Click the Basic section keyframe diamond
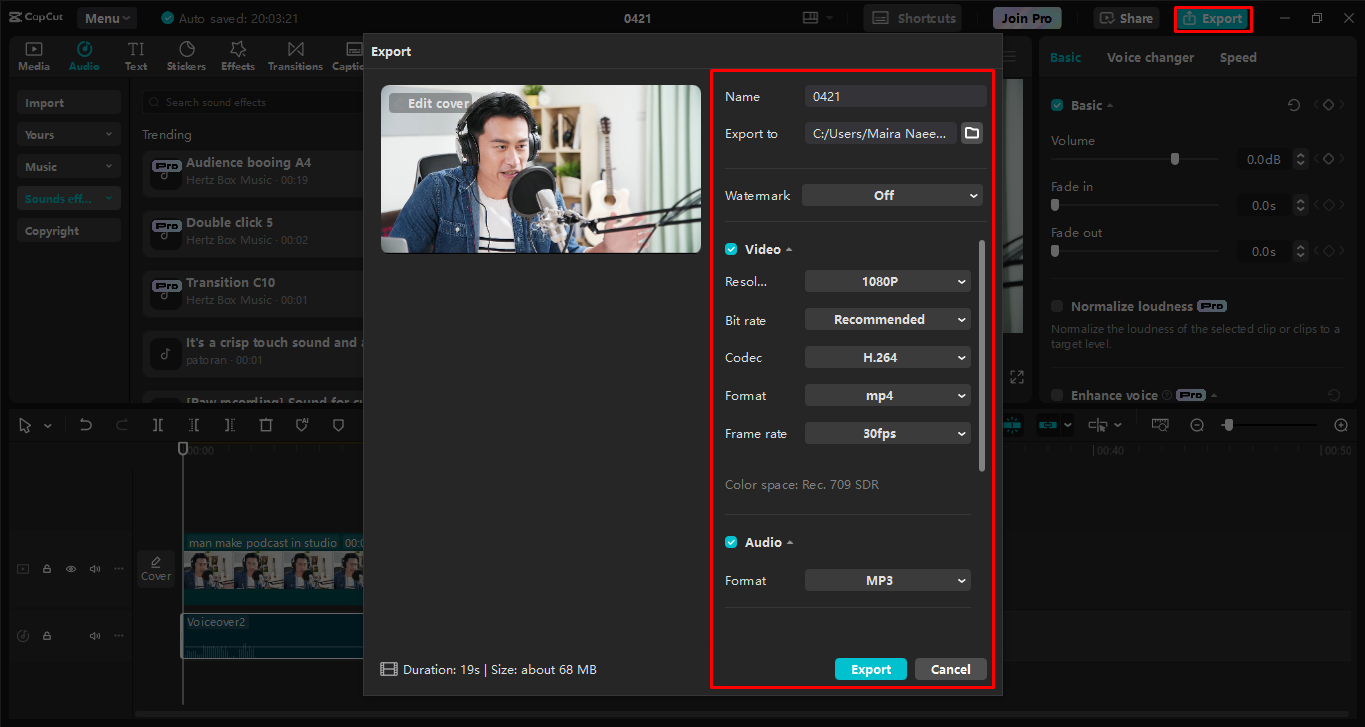This screenshot has width=1365, height=727. click(1328, 105)
